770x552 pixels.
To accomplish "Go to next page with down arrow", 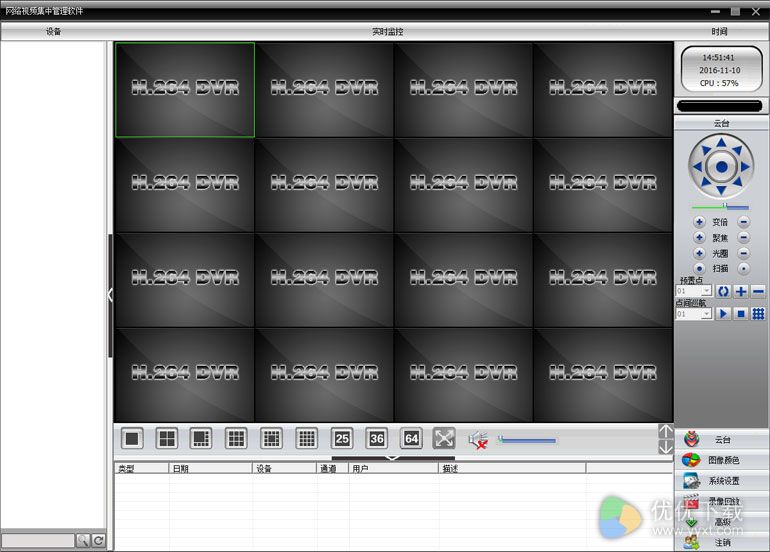I will 665,447.
